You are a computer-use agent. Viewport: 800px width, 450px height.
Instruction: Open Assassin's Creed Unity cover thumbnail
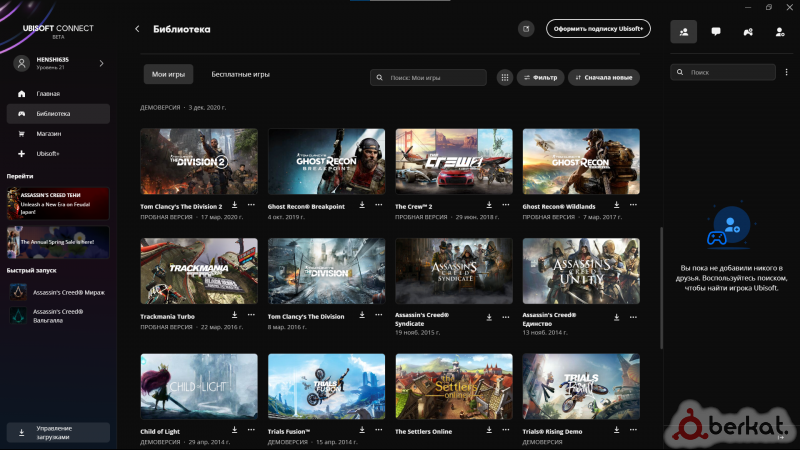[x=581, y=271]
